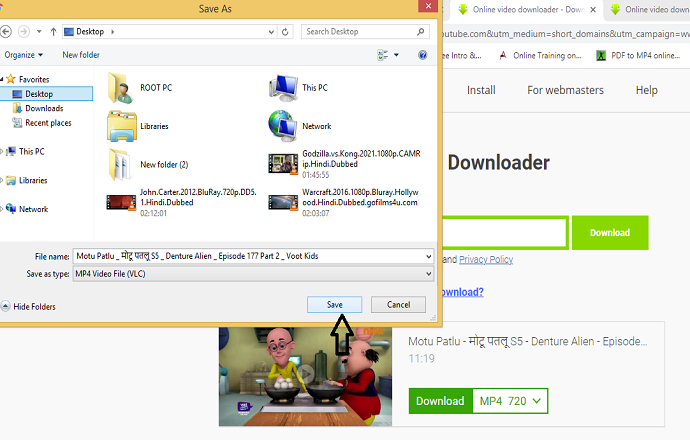Go up one folder level arrow
690x440 pixels.
[x=53, y=32]
